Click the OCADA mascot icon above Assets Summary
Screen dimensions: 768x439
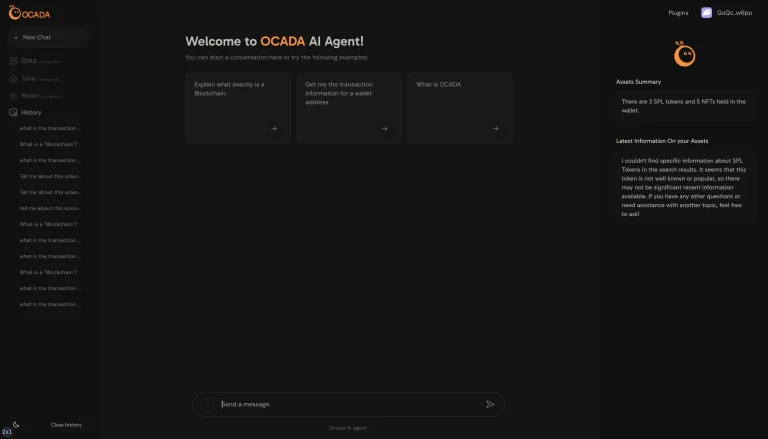tap(684, 54)
